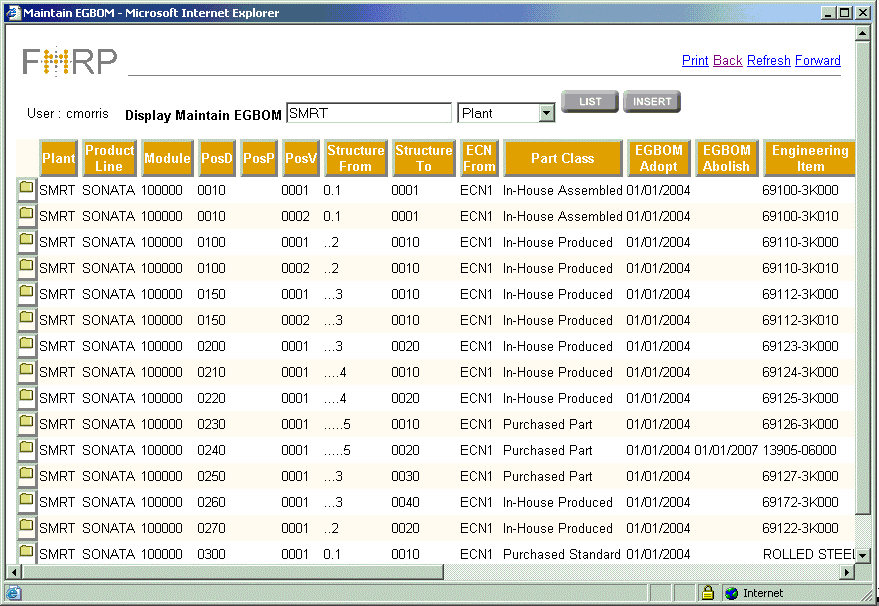Click the Refresh link
The image size is (879, 606).
click(x=769, y=61)
